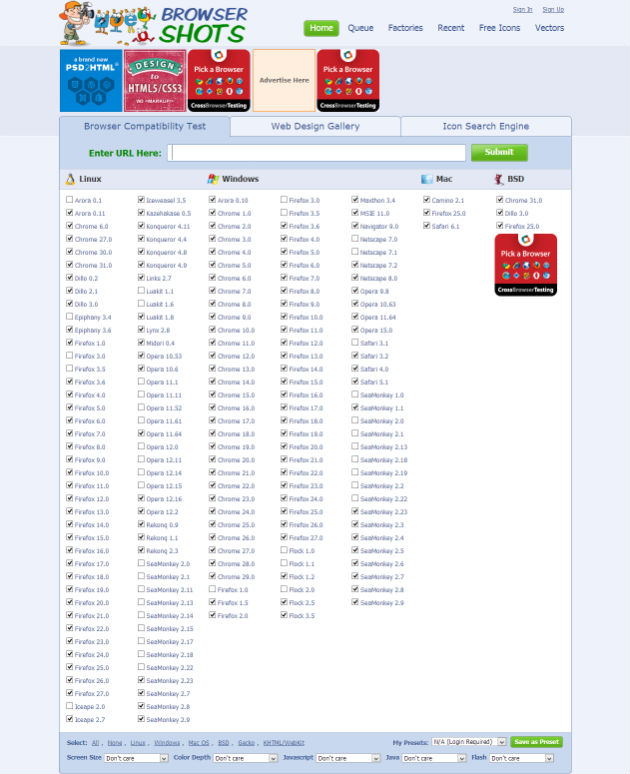This screenshot has width=630, height=774.
Task: Open the Design to HTML5/CSS3 banner
Action: pyautogui.click(x=155, y=80)
